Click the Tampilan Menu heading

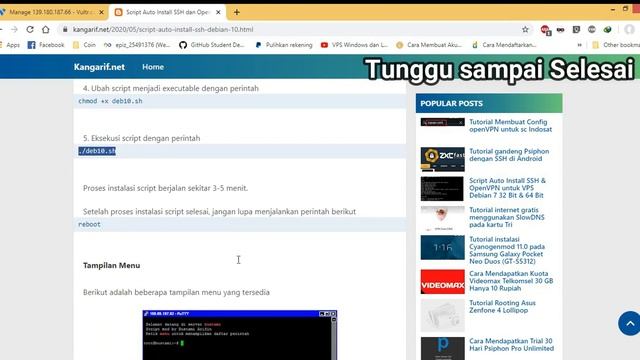coord(111,265)
